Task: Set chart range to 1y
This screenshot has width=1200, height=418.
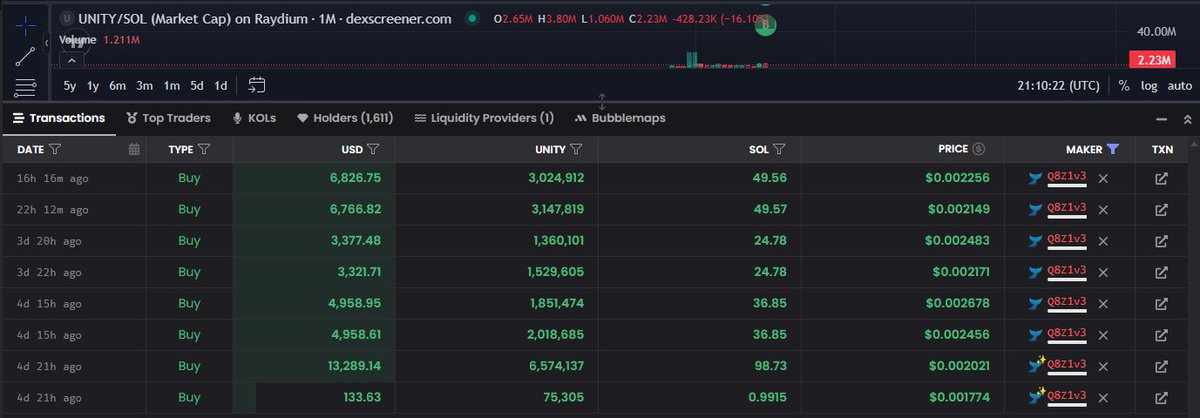Action: [x=93, y=86]
